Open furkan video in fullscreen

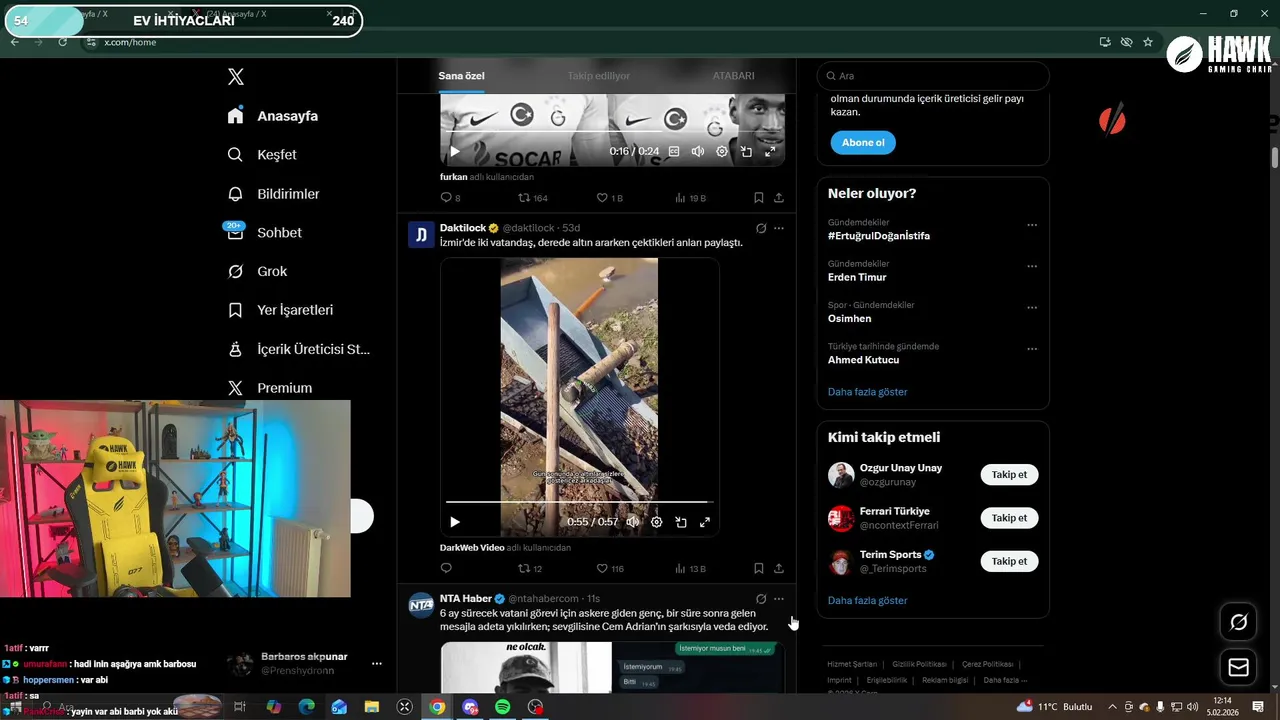click(x=770, y=152)
